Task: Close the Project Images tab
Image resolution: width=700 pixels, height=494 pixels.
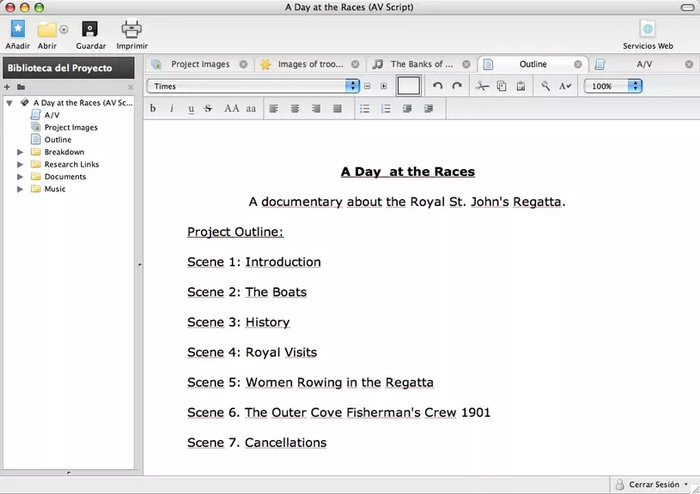Action: click(243, 64)
